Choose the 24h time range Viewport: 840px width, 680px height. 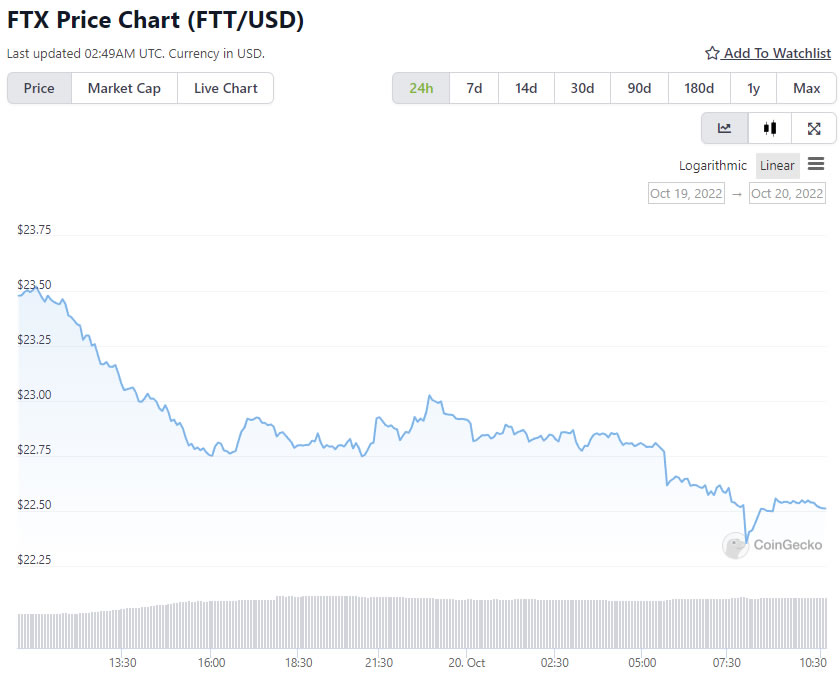[421, 88]
